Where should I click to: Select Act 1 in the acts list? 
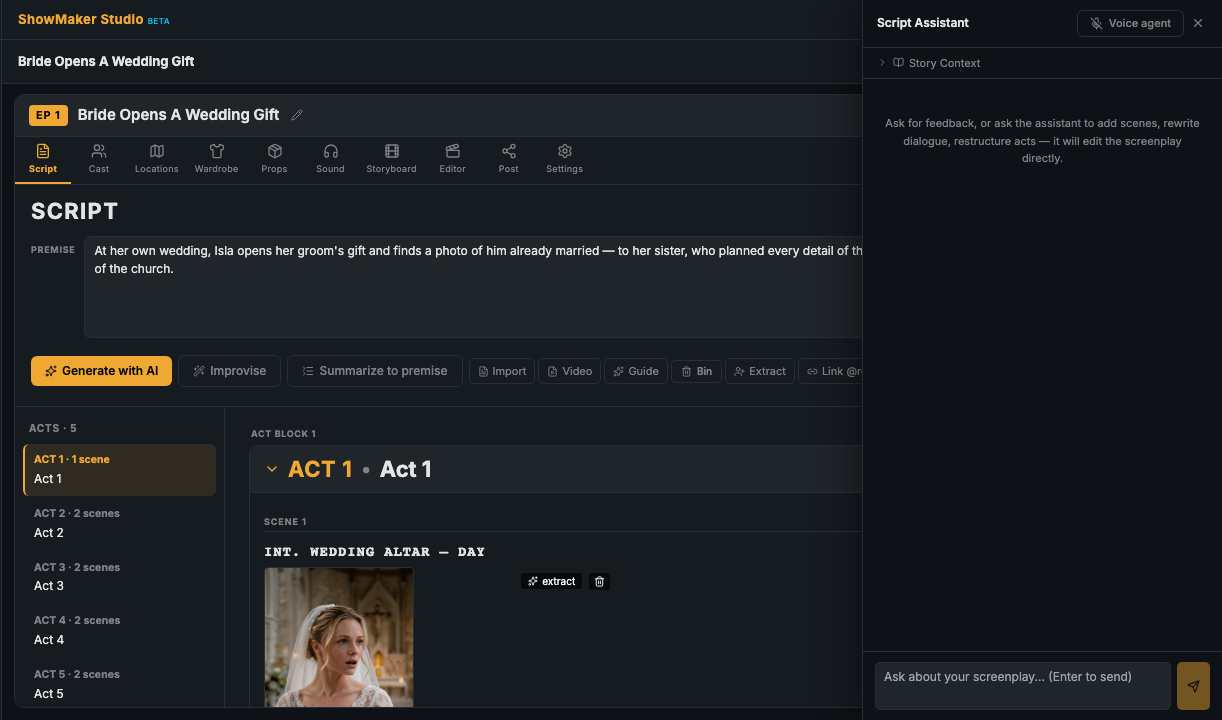tap(119, 470)
